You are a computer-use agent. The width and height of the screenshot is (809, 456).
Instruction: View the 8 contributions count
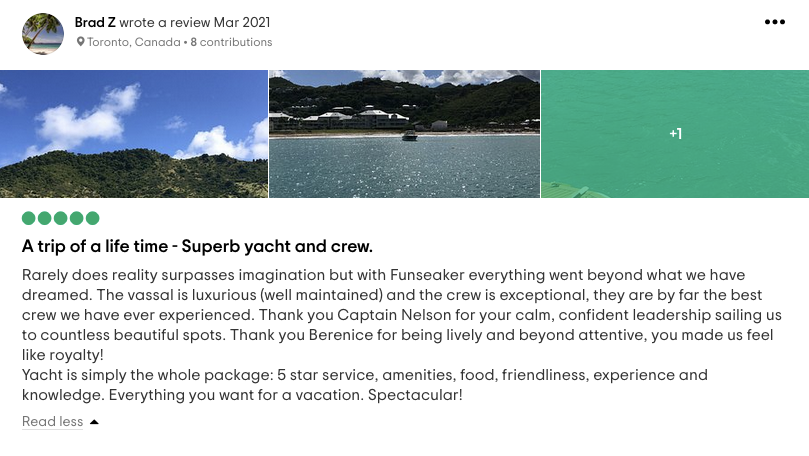(x=231, y=42)
